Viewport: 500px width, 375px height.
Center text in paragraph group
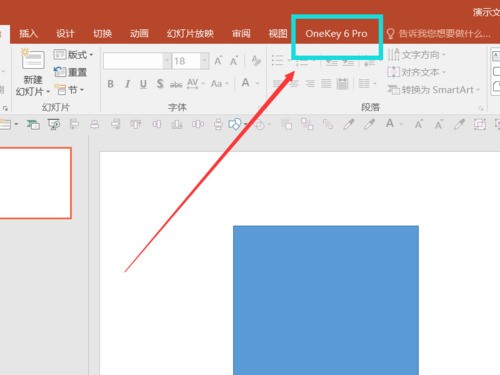click(x=294, y=83)
